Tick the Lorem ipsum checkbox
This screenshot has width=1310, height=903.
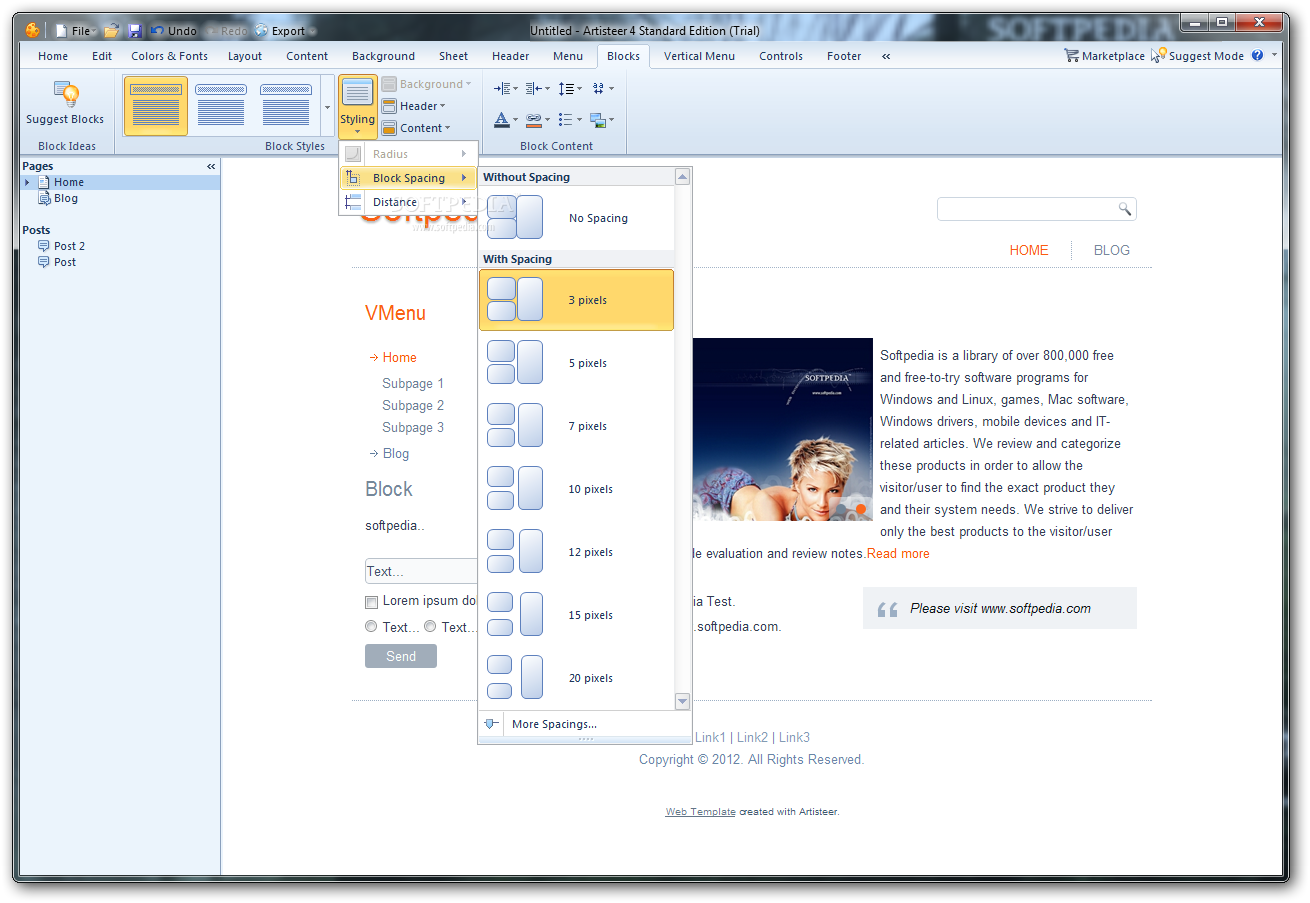coord(371,602)
